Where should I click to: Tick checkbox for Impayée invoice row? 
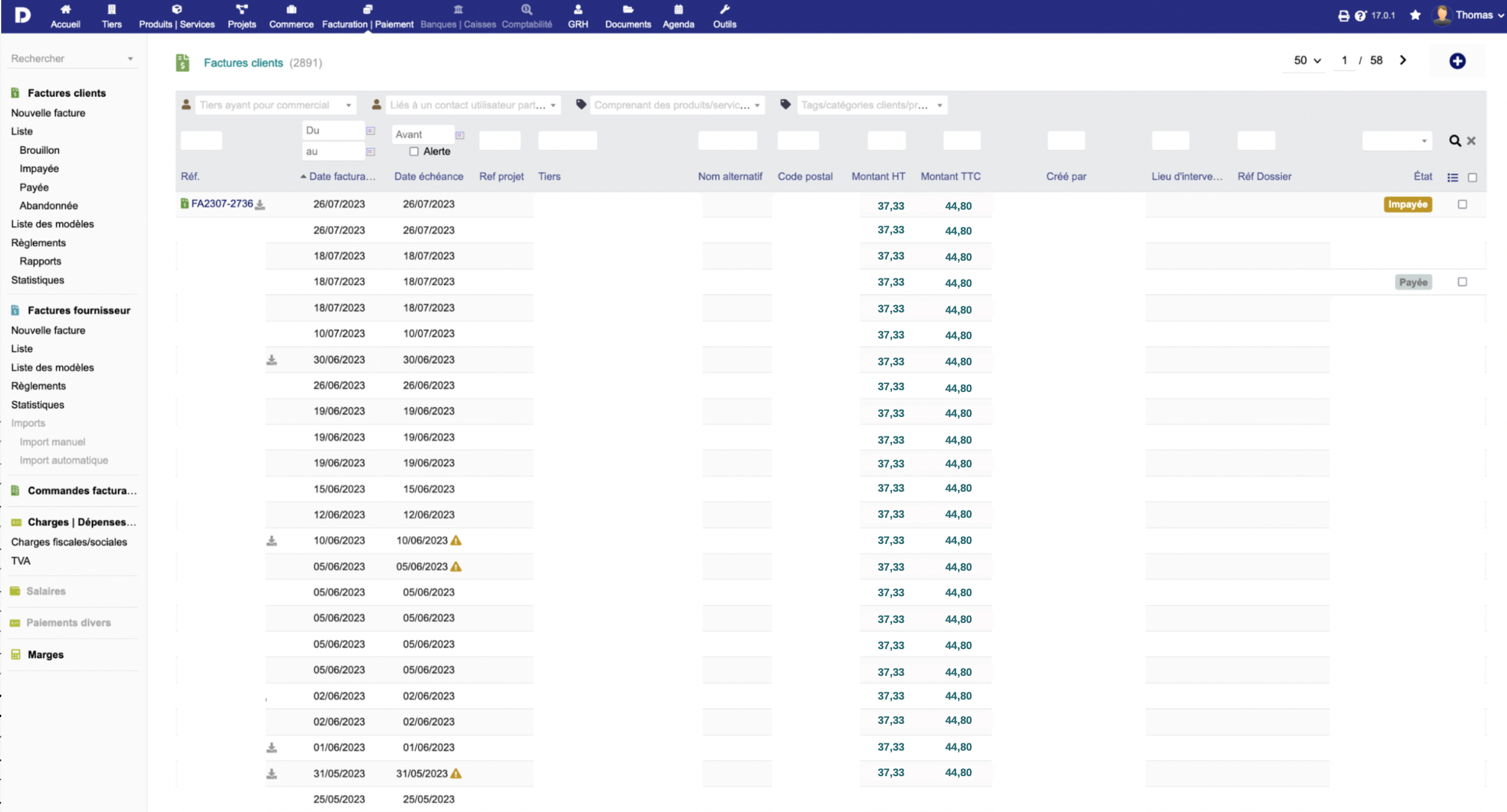pos(1462,204)
